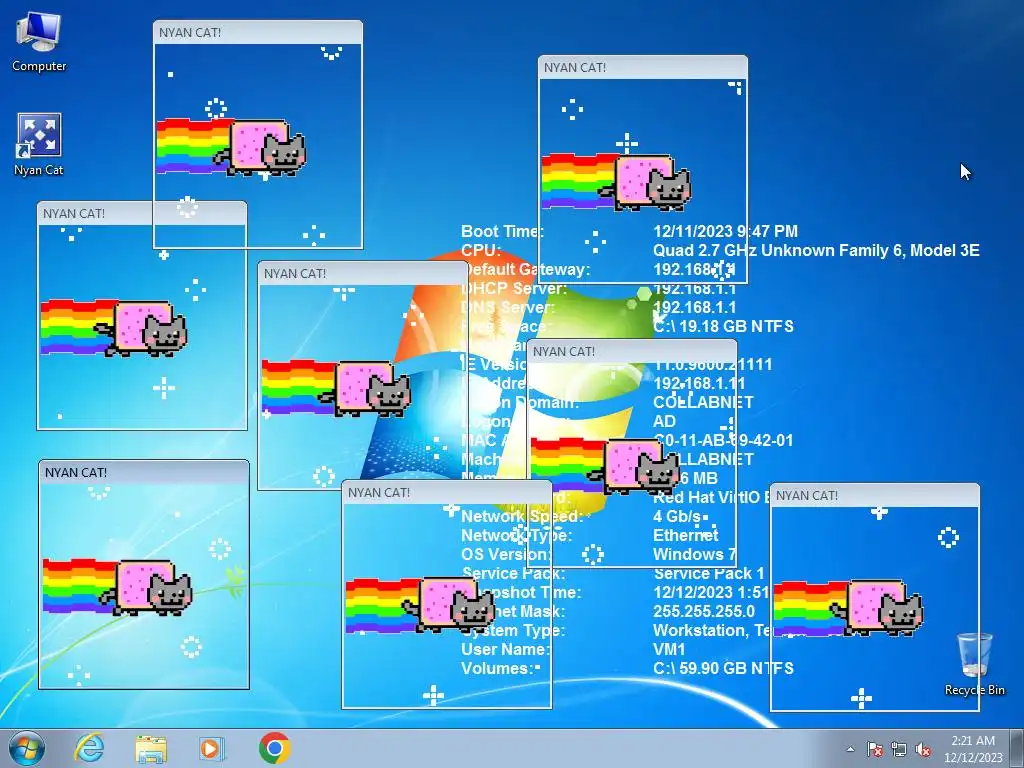Click the 'Boot Time:' label text
This screenshot has width=1024, height=768.
tap(502, 231)
